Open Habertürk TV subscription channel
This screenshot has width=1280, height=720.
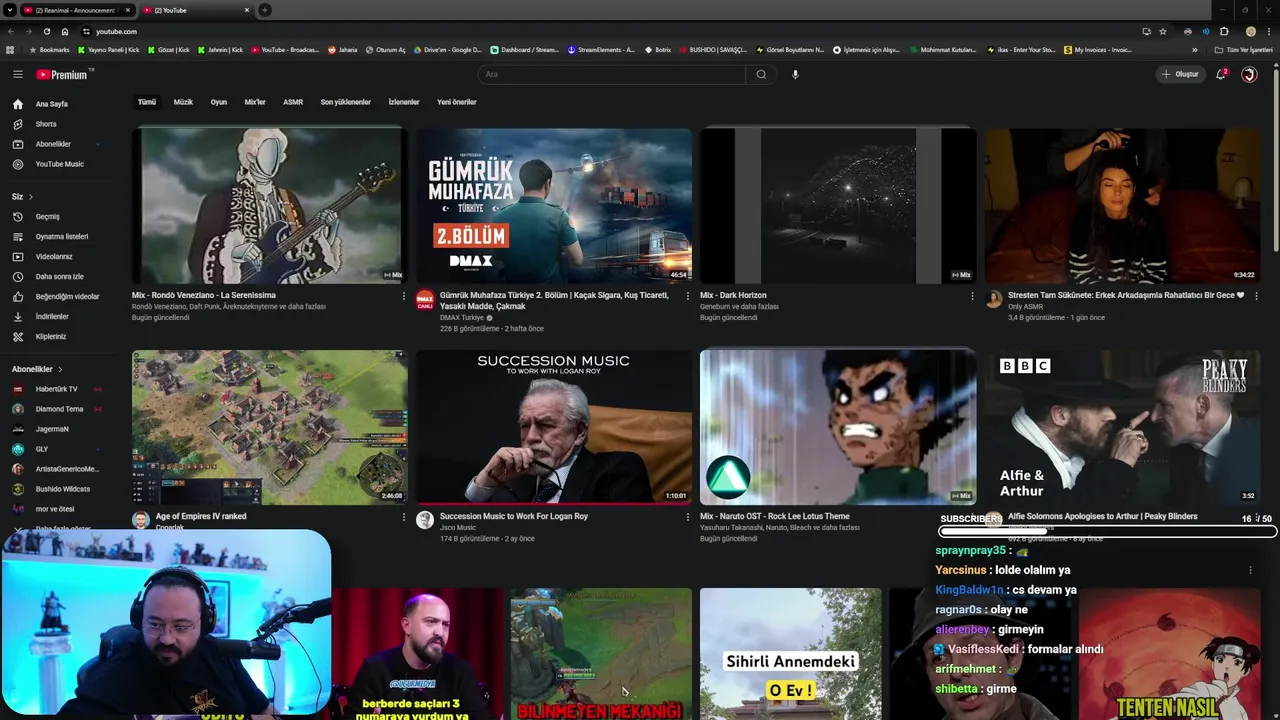point(55,389)
